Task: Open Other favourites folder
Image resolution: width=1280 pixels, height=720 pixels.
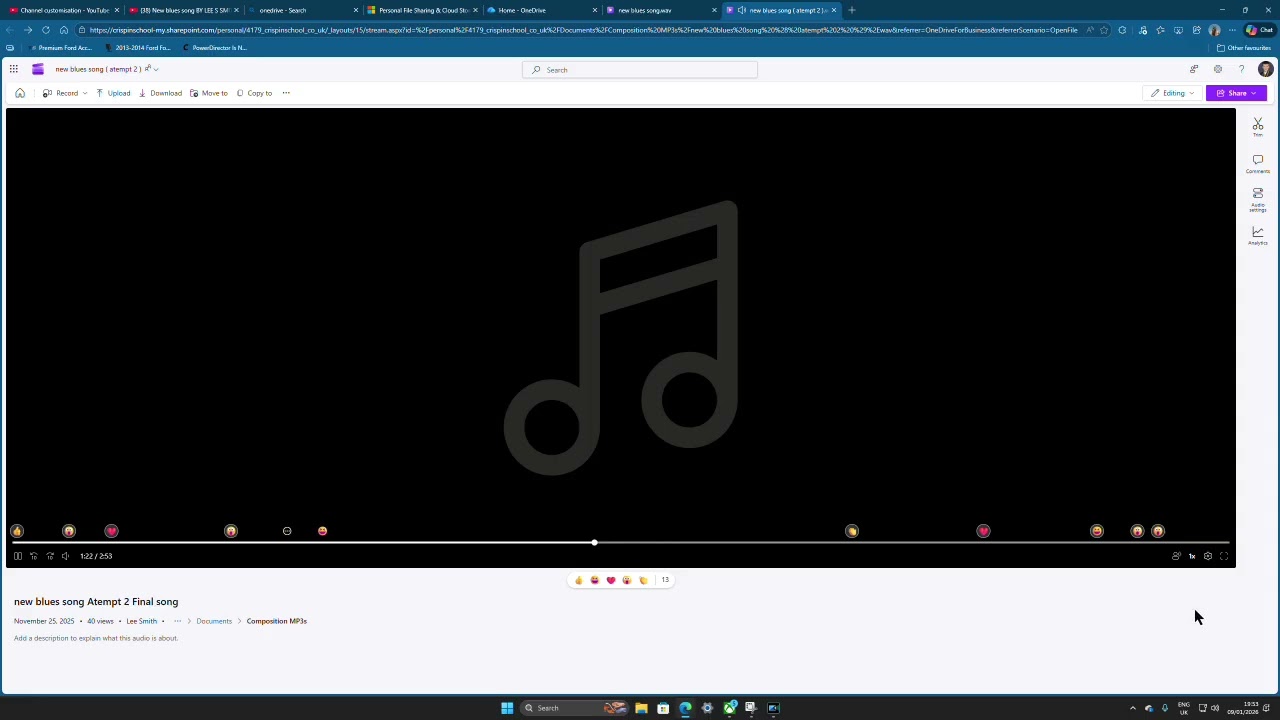Action: (1244, 48)
